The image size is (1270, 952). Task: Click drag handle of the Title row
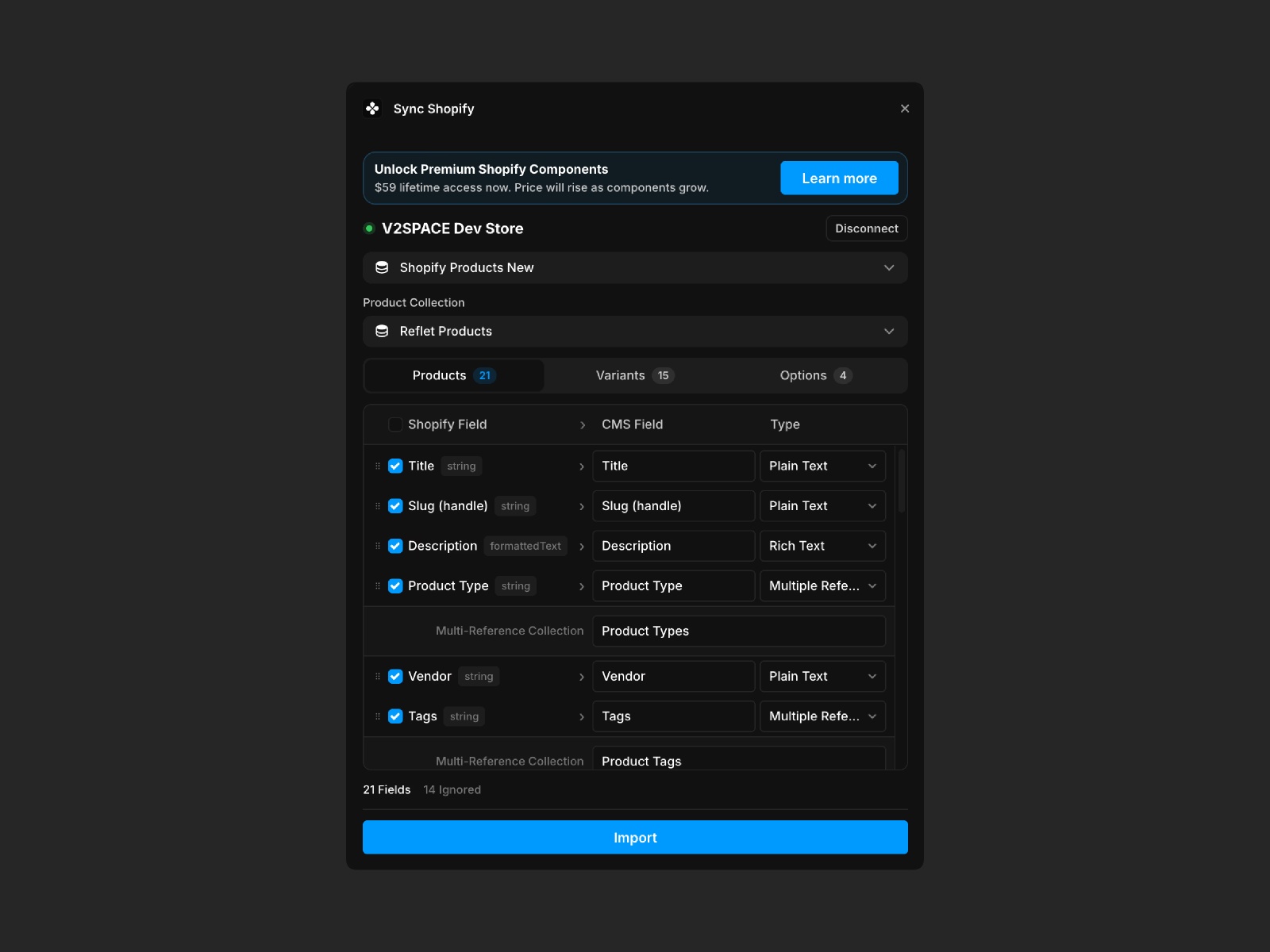click(378, 466)
